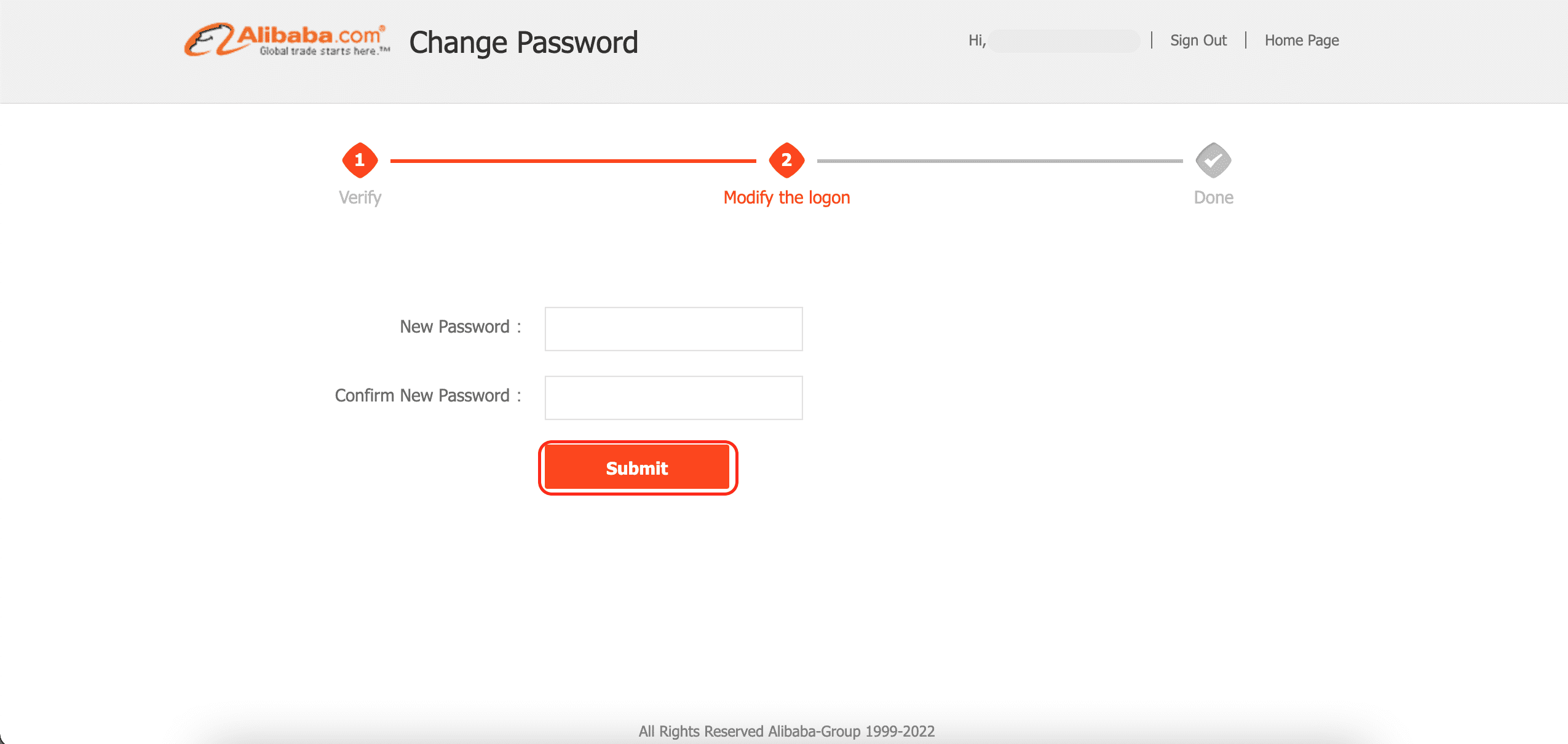Click the New Password field label
The height and width of the screenshot is (744, 1568).
[454, 326]
